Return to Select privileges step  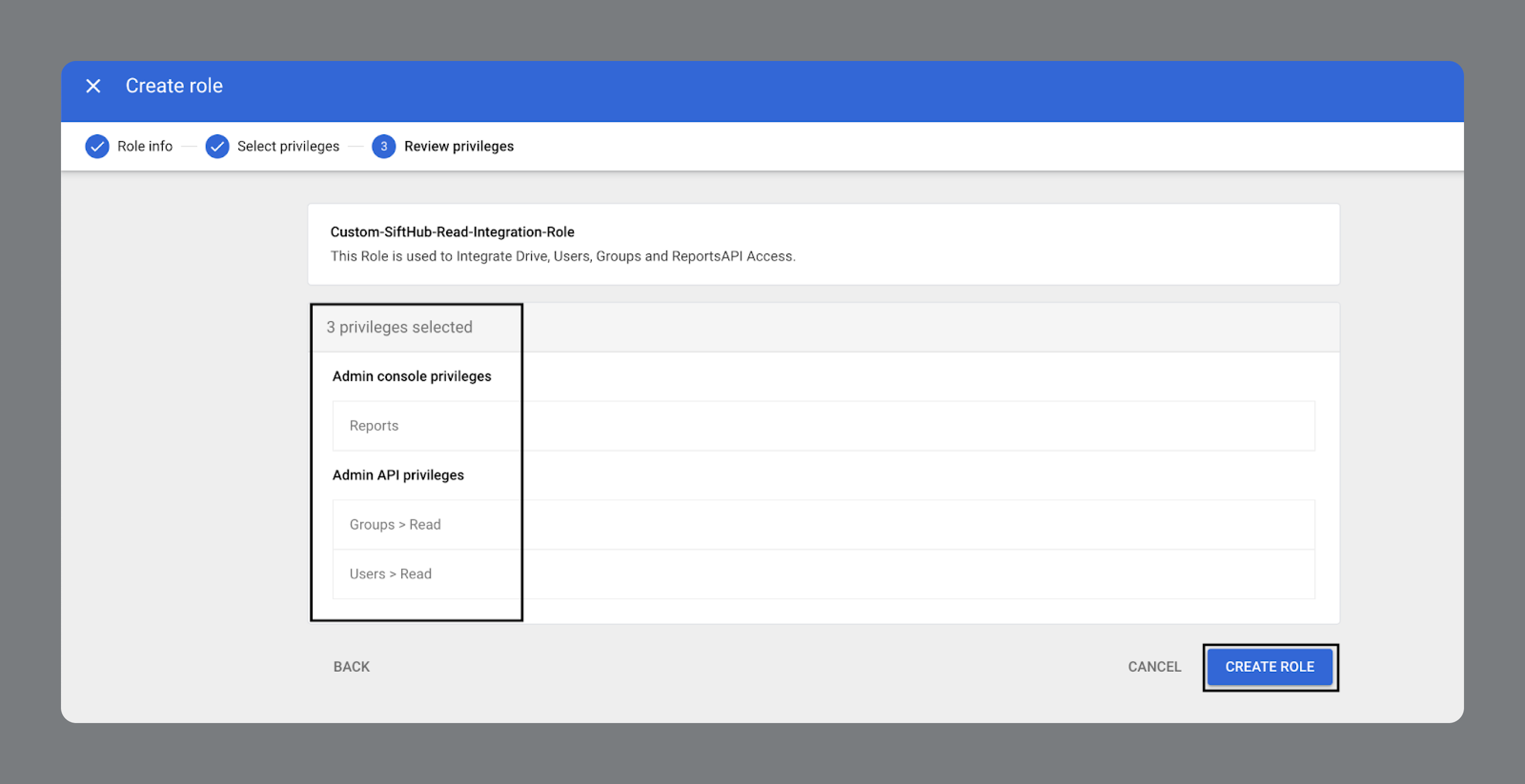tap(288, 146)
